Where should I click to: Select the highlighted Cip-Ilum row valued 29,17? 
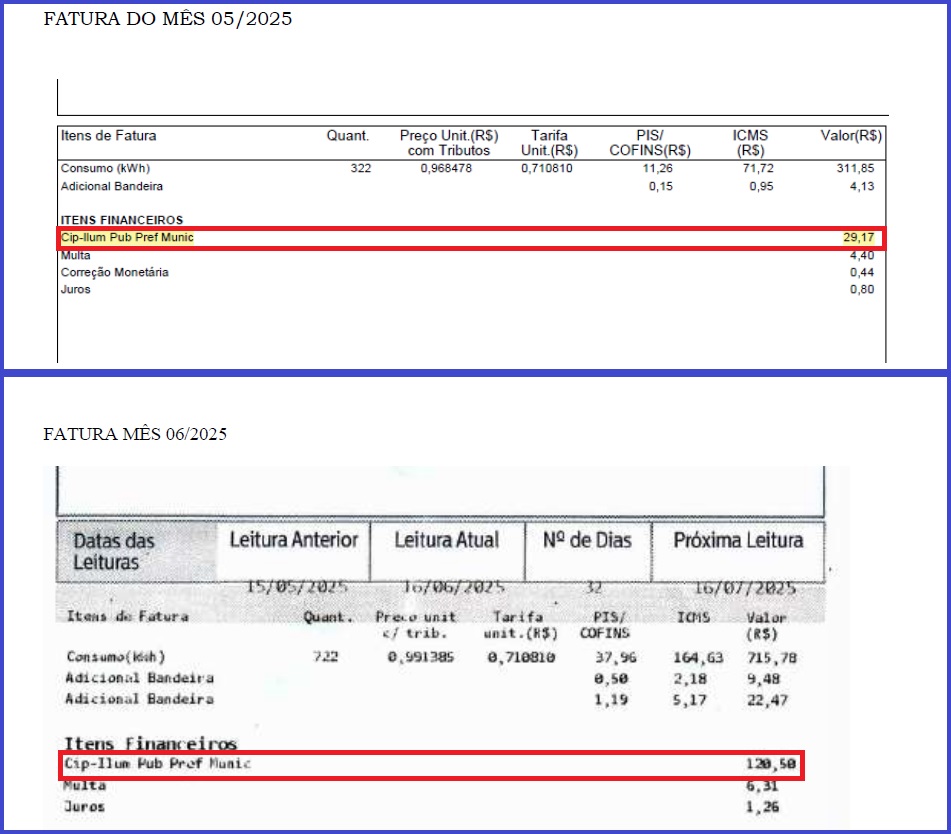(471, 238)
